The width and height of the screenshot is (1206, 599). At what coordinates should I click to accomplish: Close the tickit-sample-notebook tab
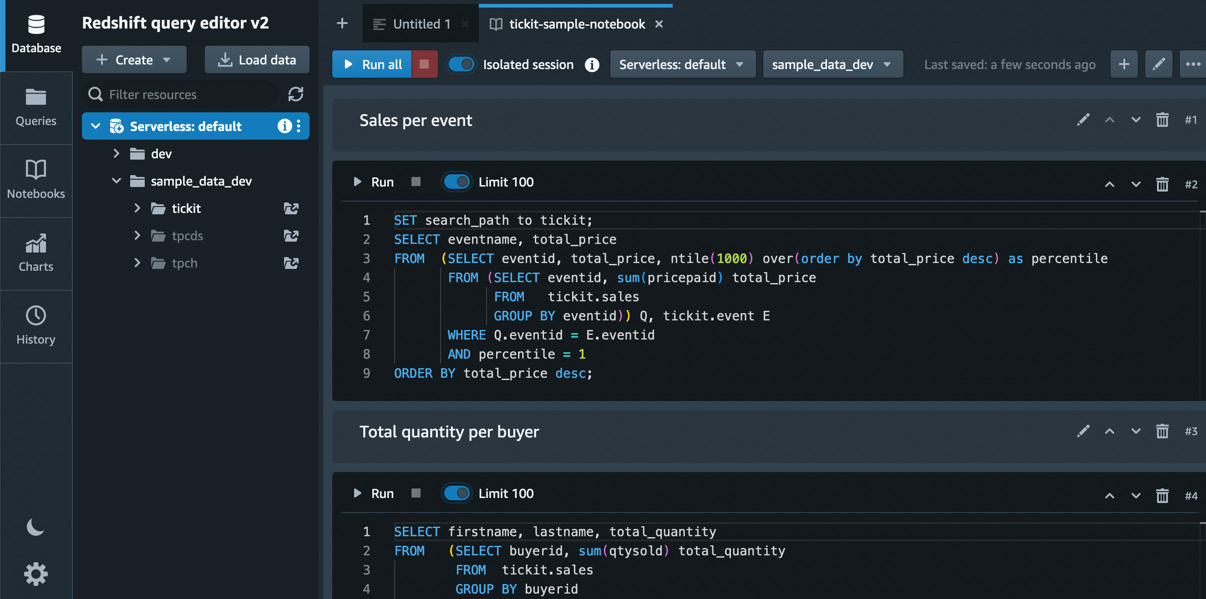(659, 24)
